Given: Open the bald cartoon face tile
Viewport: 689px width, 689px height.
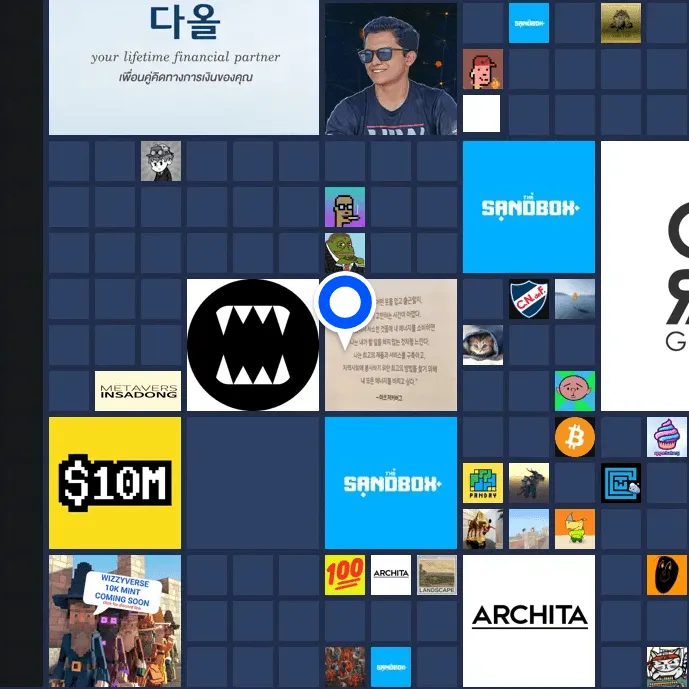Looking at the screenshot, I should click(575, 391).
